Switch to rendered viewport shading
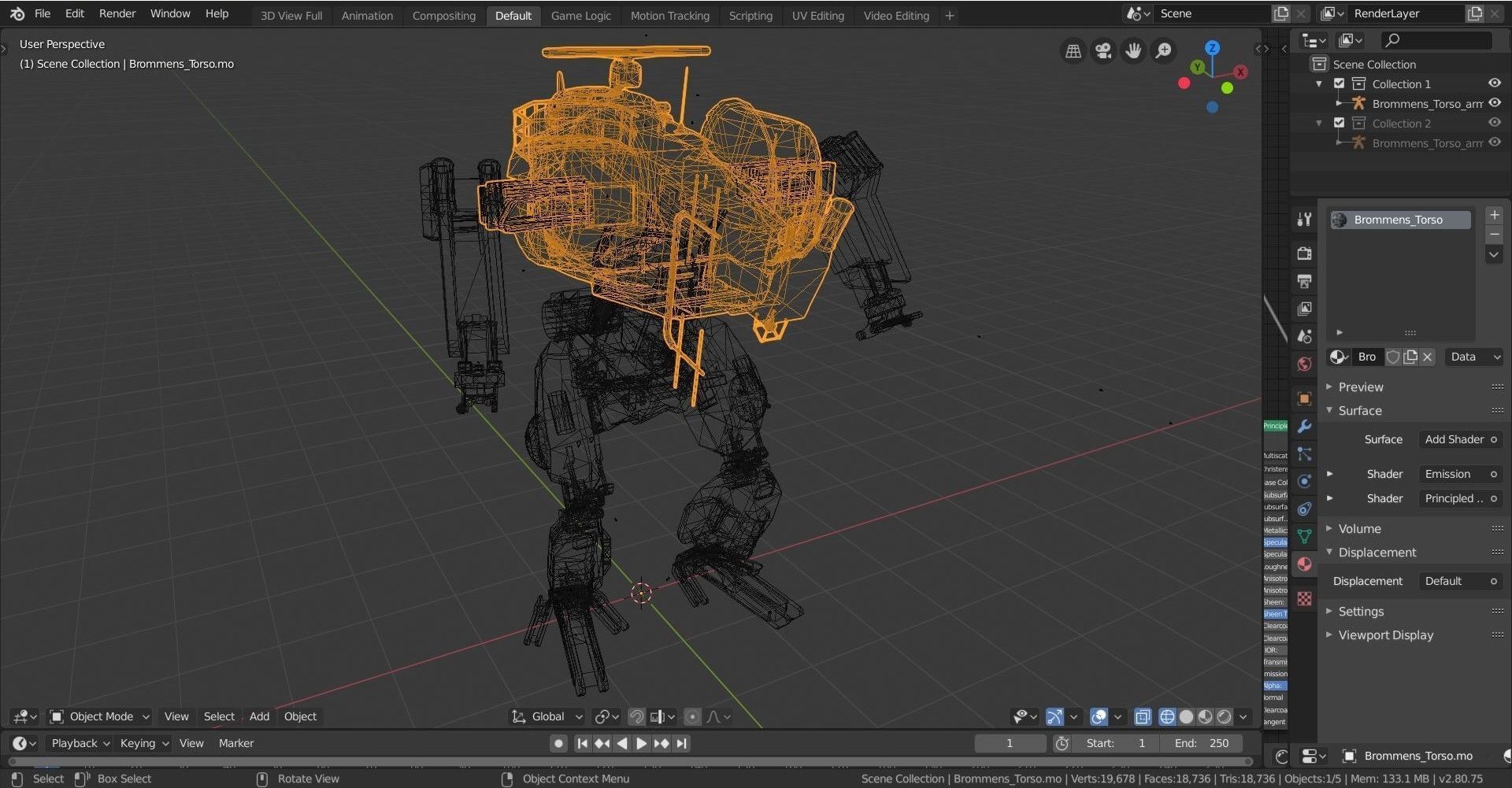The image size is (1512, 788). click(1224, 716)
